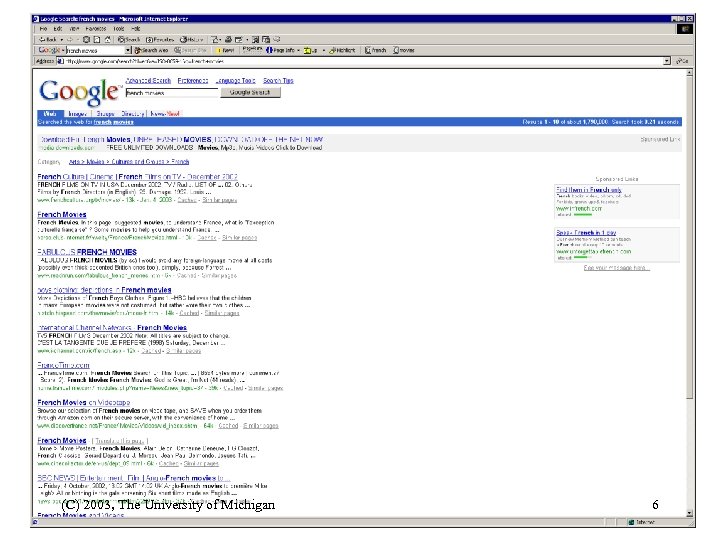This screenshot has width=720, height=540.
Task: Open the Back button history dropdown arrow
Action: 61,39
